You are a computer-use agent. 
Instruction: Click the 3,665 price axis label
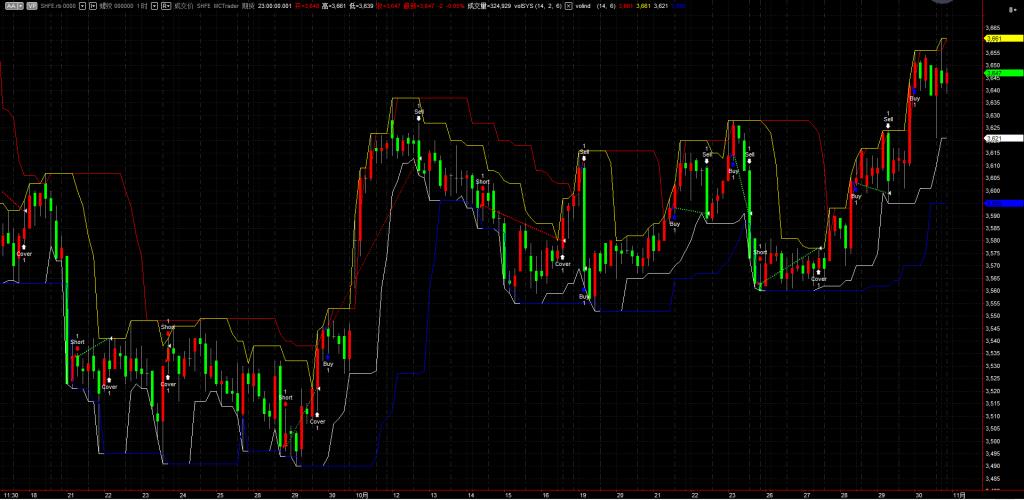(993, 29)
